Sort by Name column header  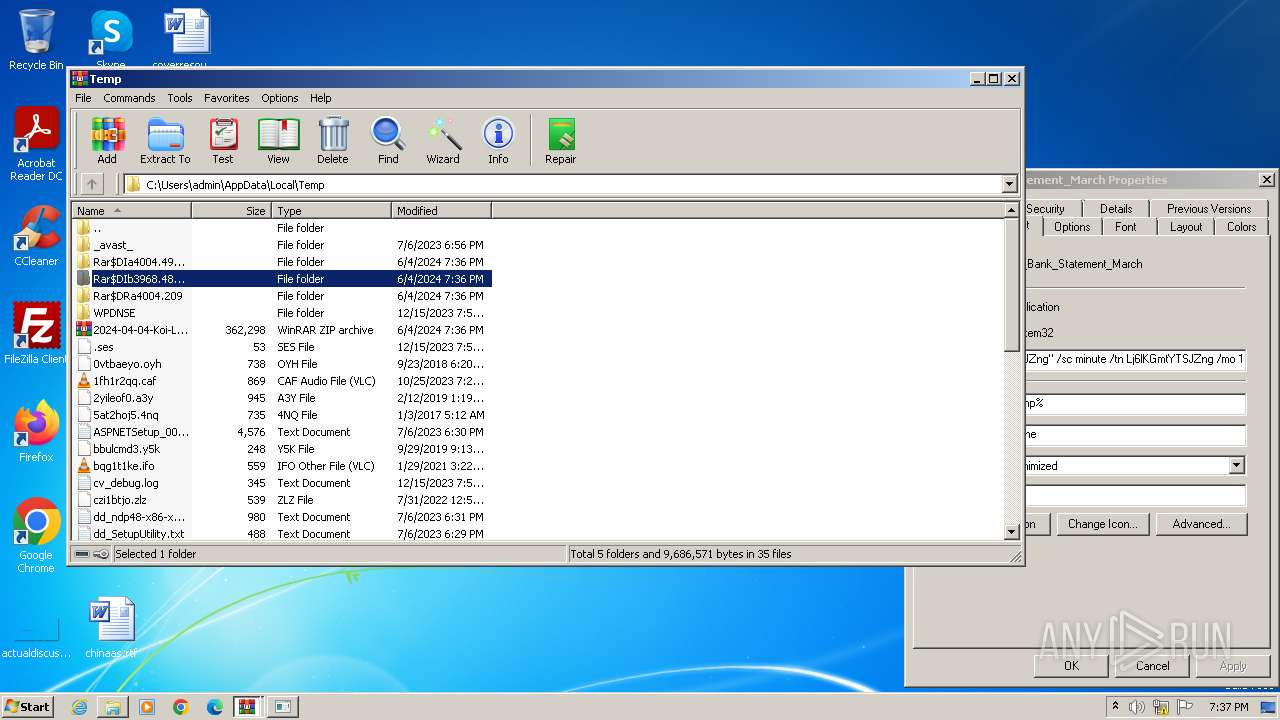coord(131,211)
